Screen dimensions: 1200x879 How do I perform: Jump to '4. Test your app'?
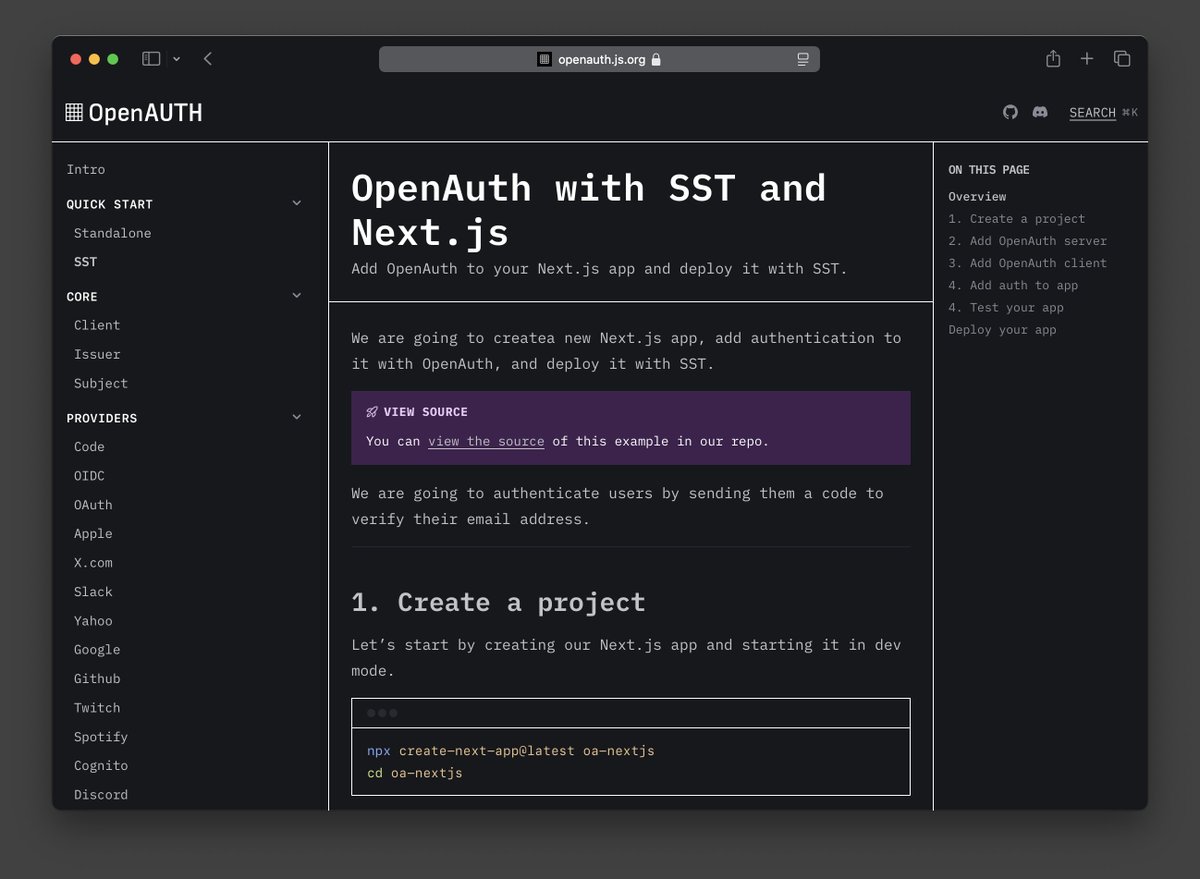1006,307
